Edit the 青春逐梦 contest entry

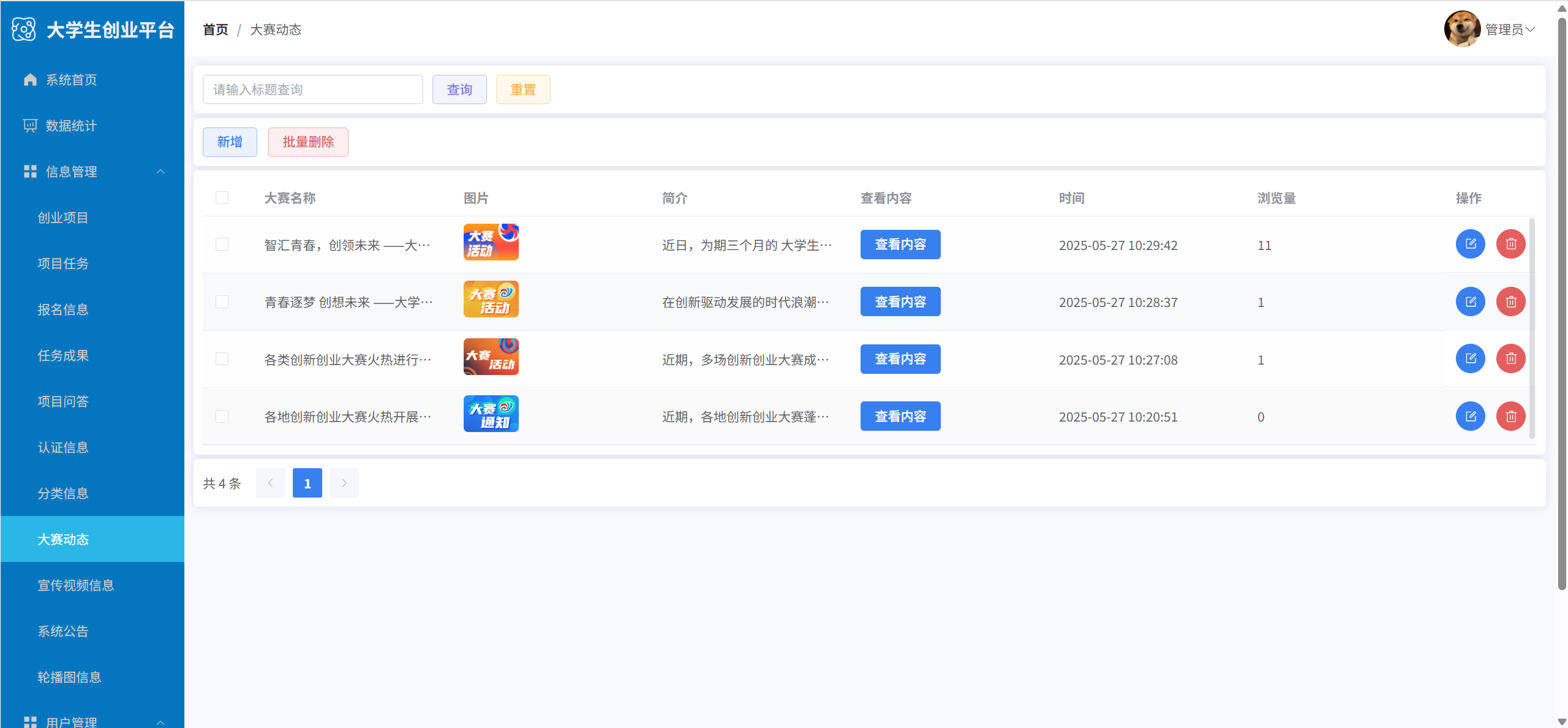1470,302
